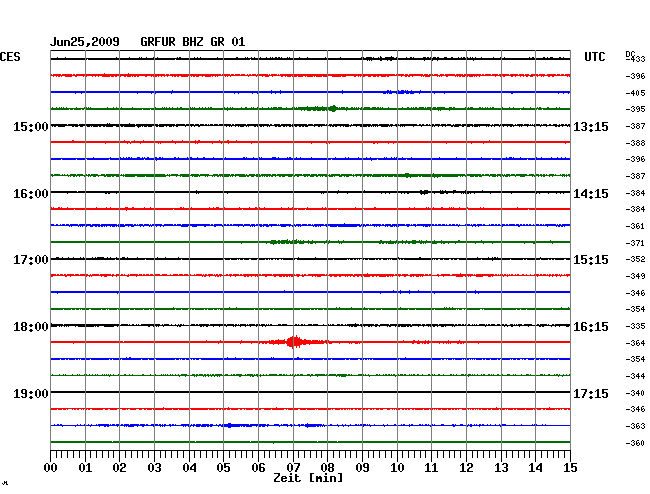This screenshot has height=494, width=650.
Task: Select the 15:00 CES time label
Action: 31,127
